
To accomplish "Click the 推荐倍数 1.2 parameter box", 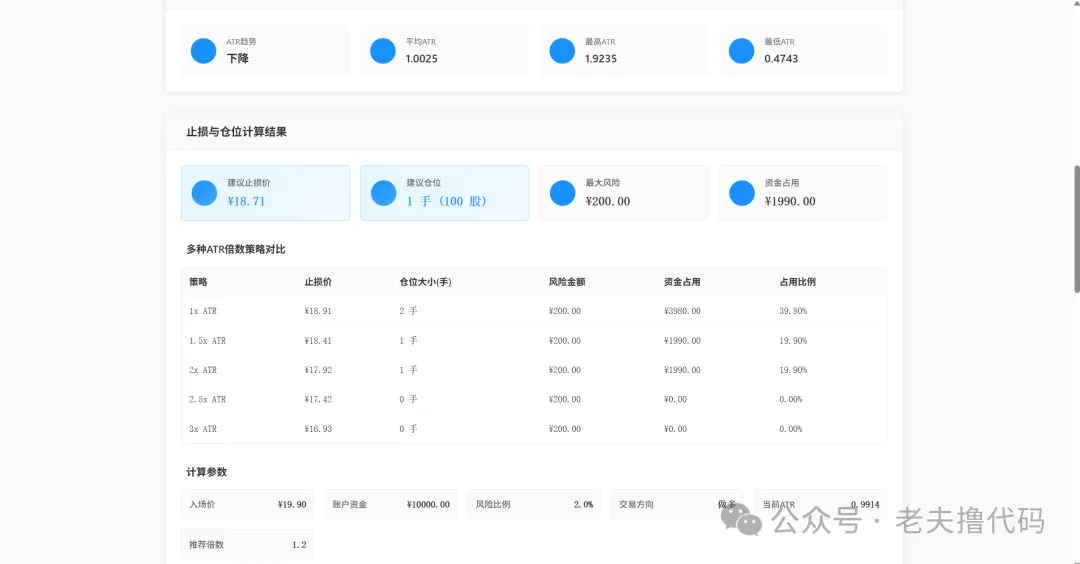I will click(248, 545).
